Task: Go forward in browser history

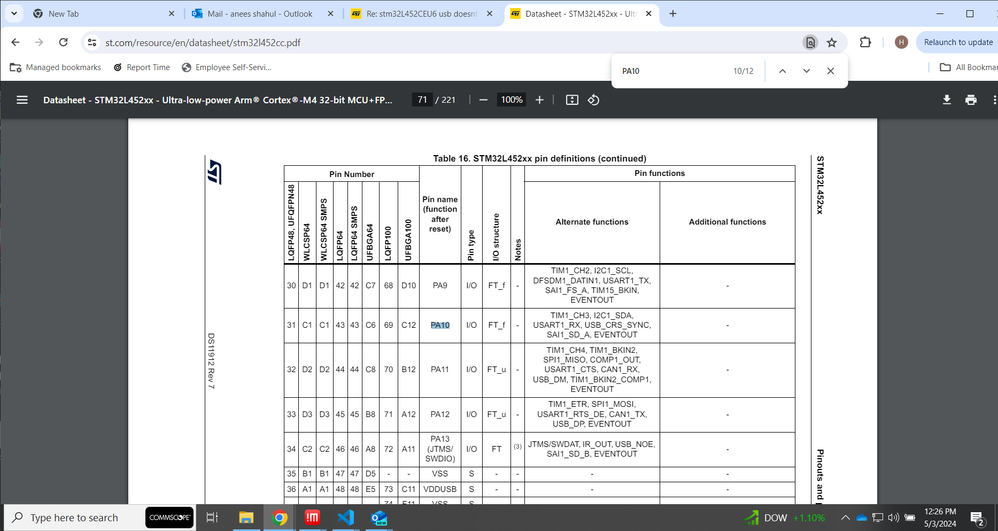Action: click(x=39, y=43)
